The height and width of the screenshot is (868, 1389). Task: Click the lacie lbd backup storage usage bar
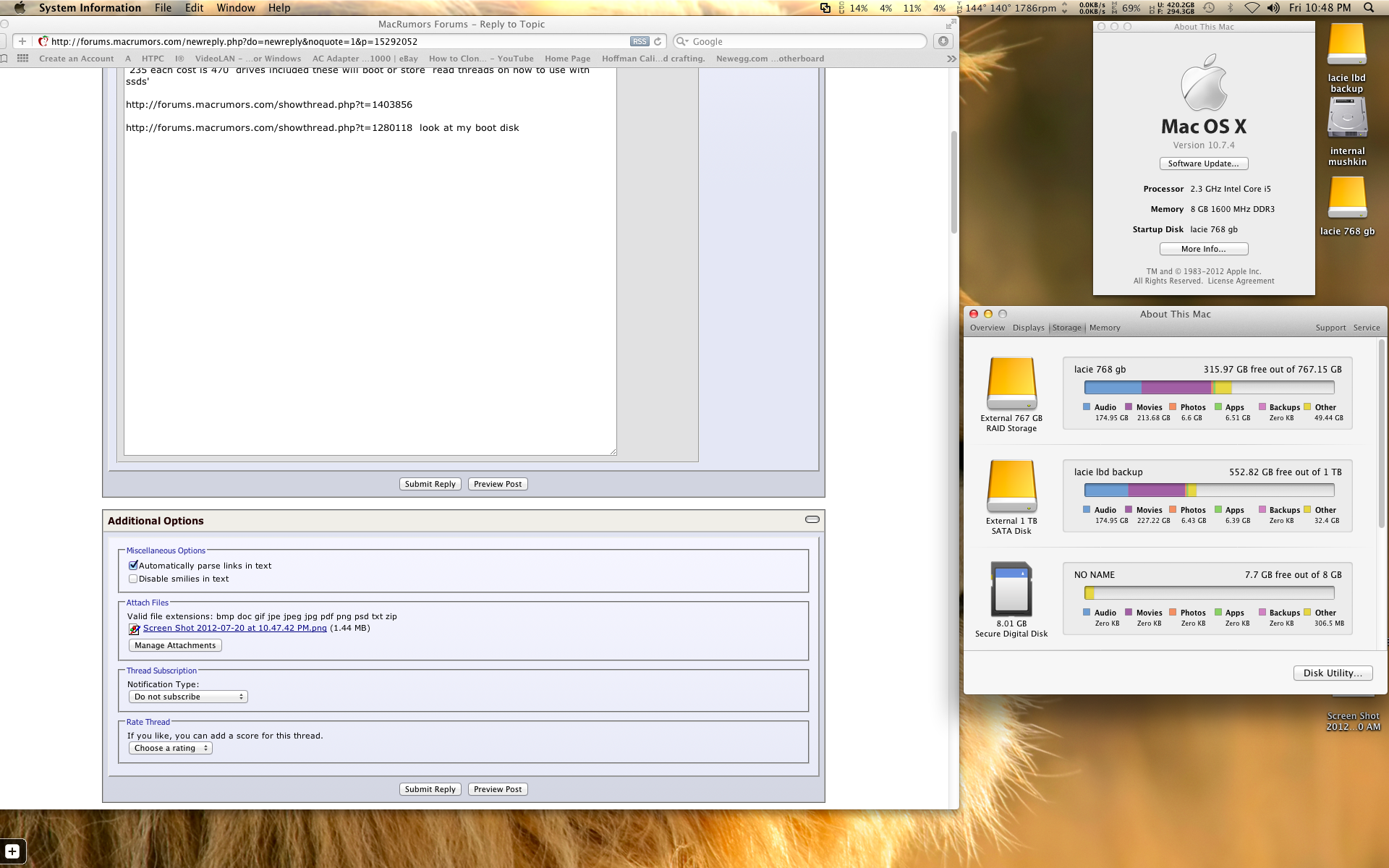(x=1209, y=490)
